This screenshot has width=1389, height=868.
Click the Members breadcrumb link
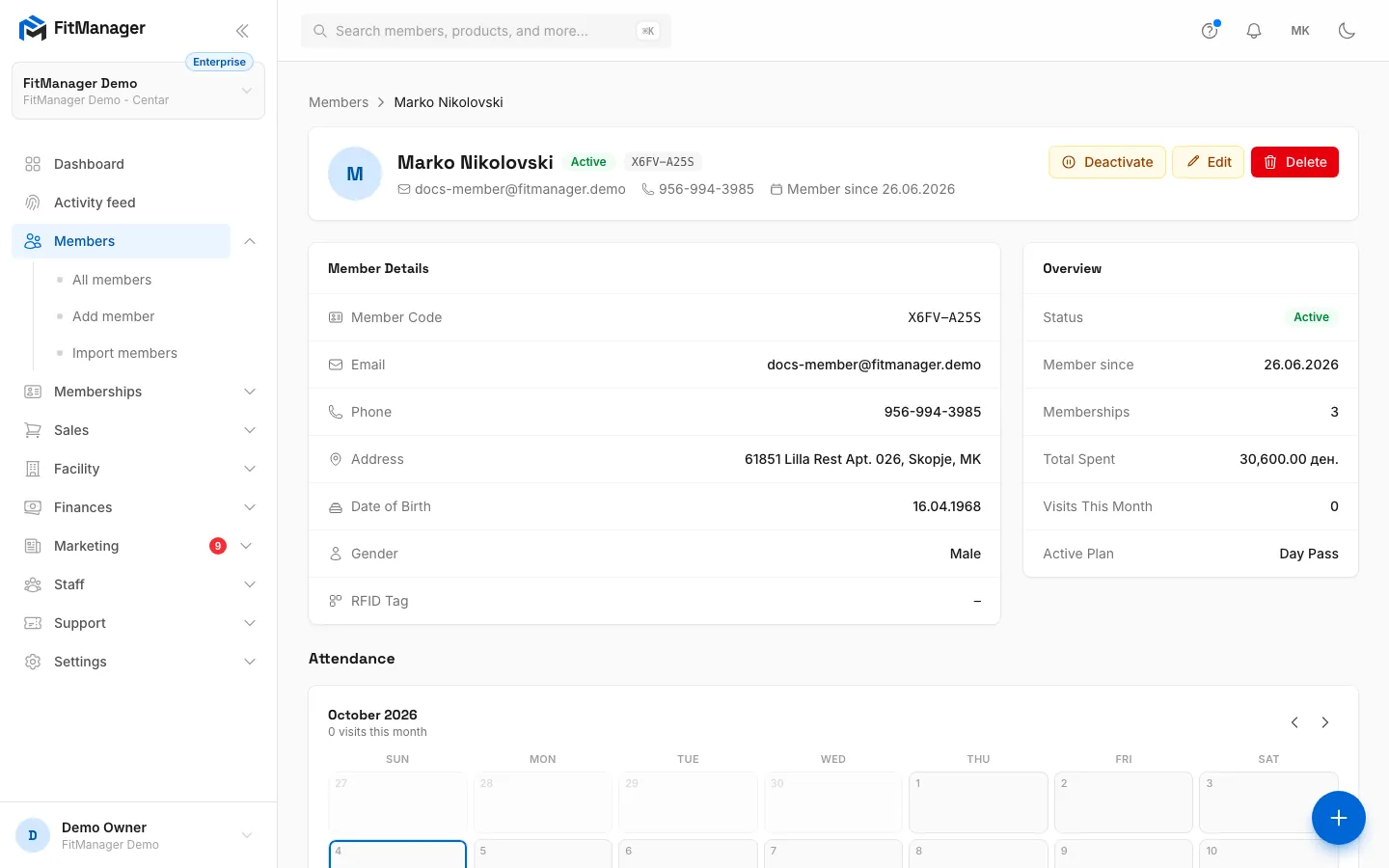coord(339,102)
